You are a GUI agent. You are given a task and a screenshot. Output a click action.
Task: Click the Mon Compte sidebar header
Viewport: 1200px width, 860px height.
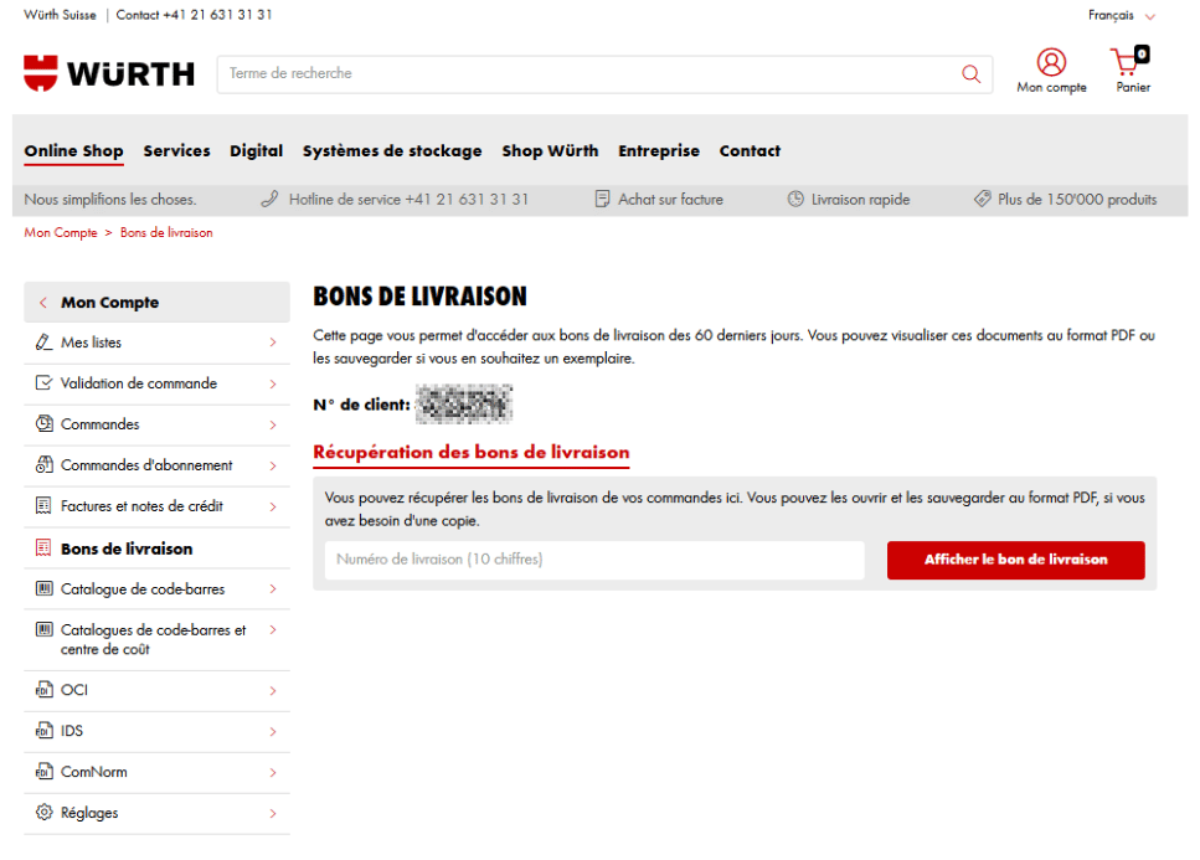pos(157,302)
